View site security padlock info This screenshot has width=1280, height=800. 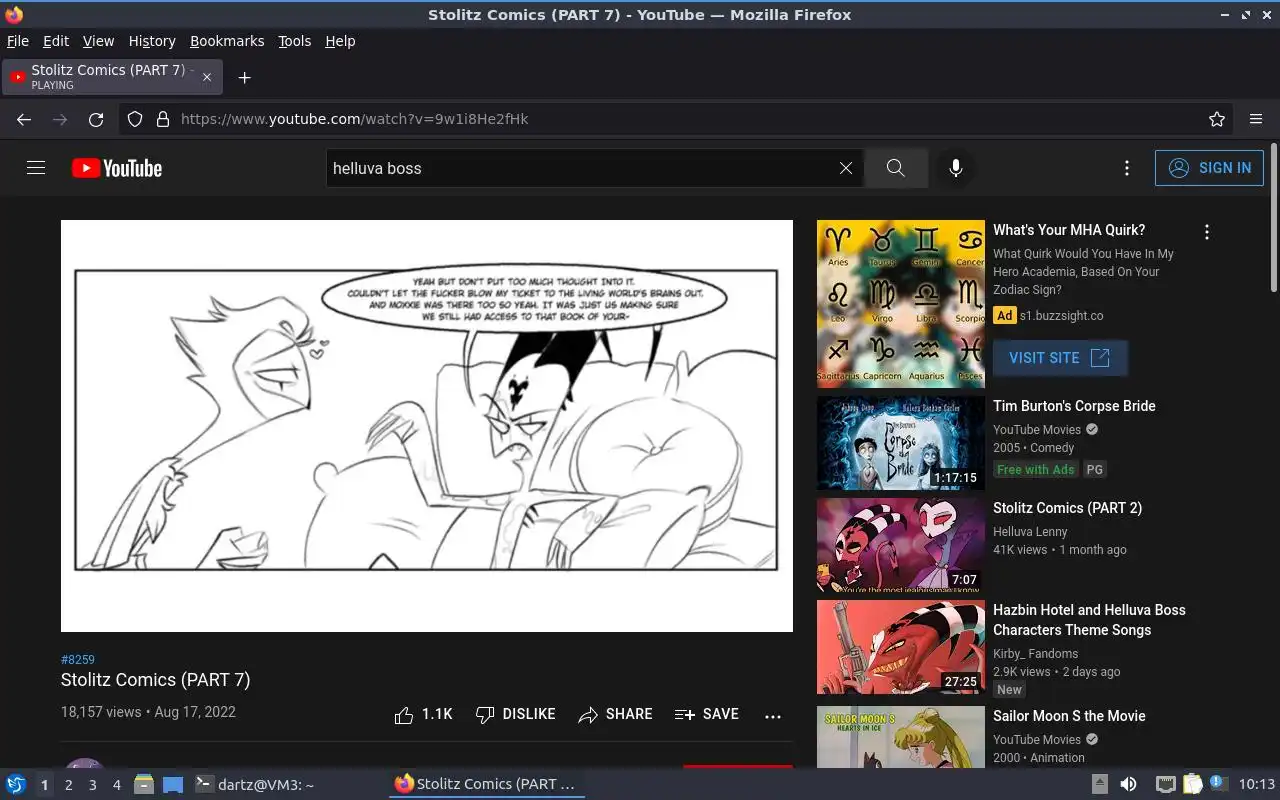163,119
